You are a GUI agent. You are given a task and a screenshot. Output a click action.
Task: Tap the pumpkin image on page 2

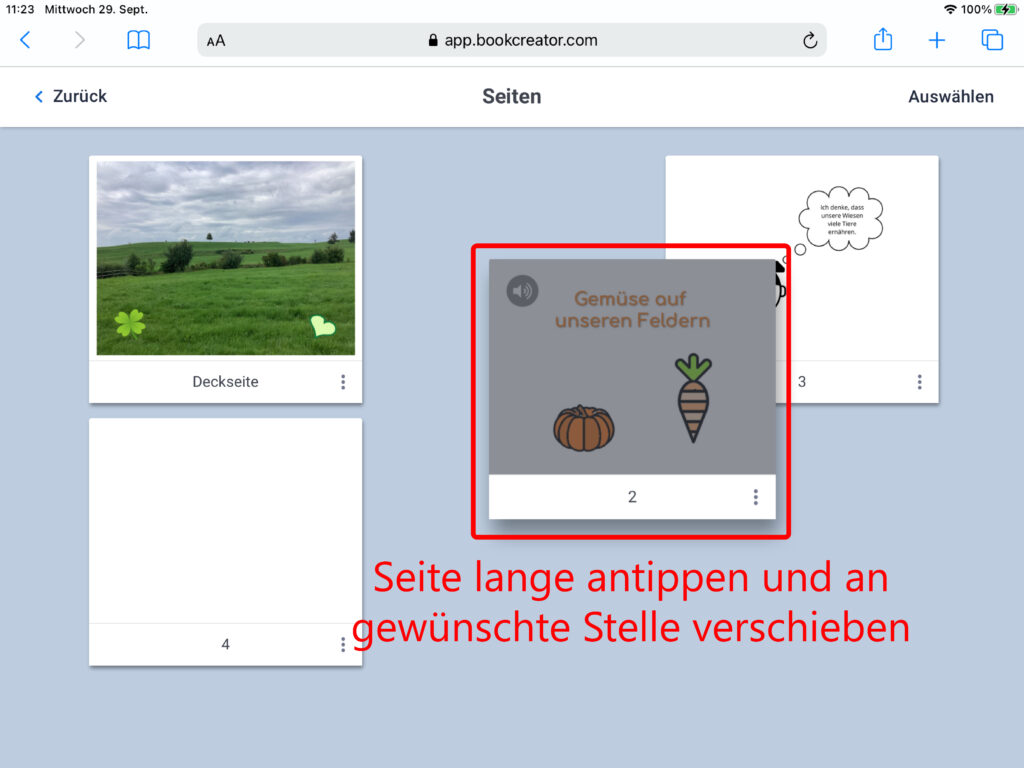[x=584, y=428]
